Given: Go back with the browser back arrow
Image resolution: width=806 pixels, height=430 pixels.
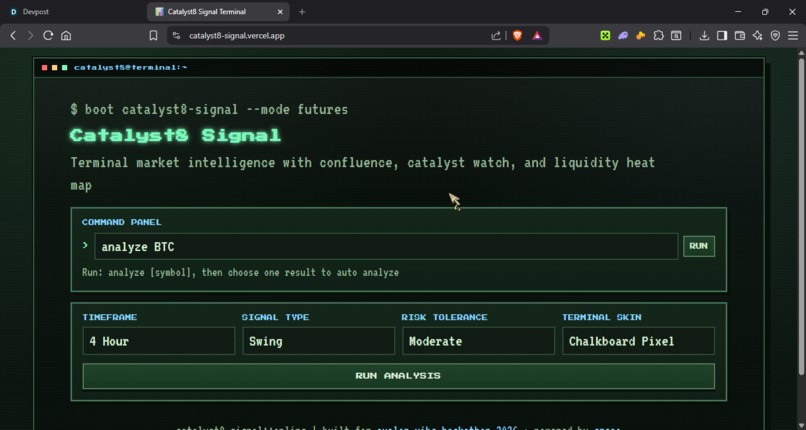Looking at the screenshot, I should click(13, 35).
